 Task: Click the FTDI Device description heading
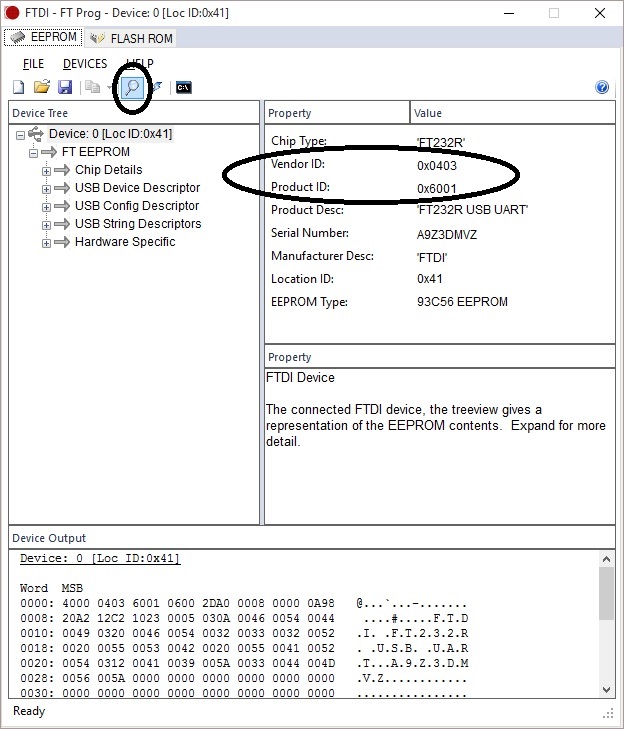300,378
